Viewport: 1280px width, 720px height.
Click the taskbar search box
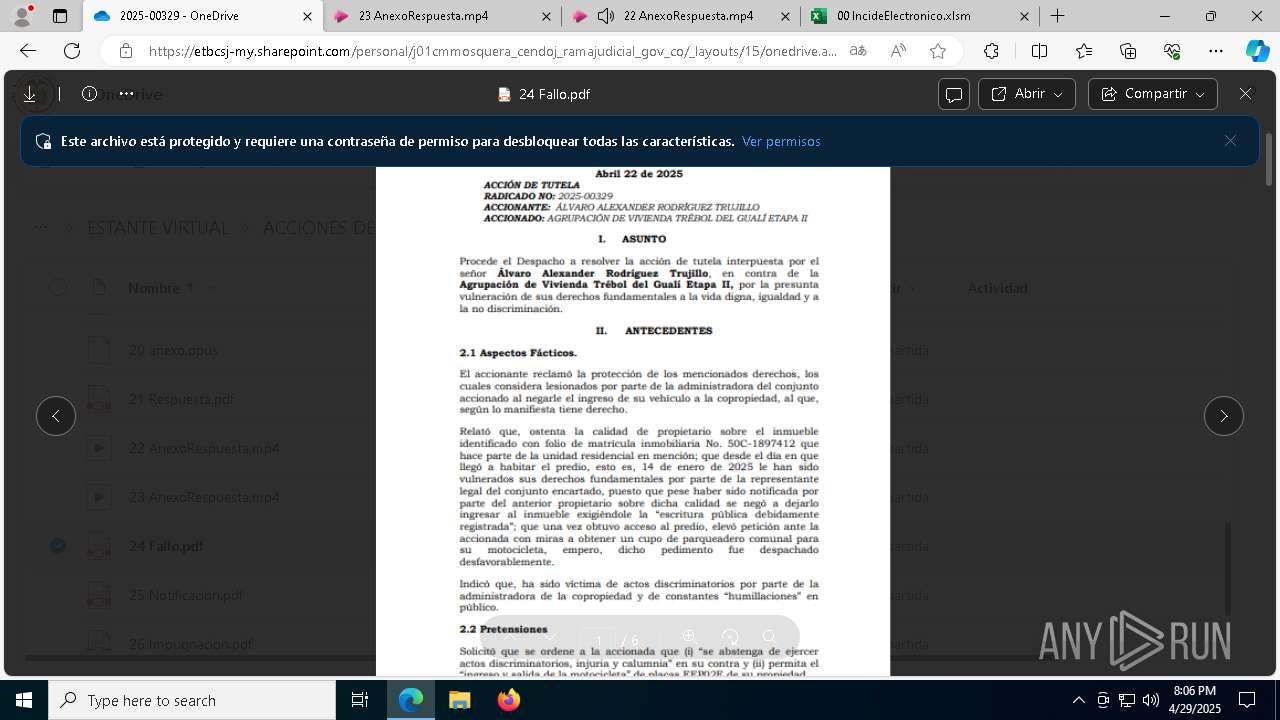click(192, 700)
